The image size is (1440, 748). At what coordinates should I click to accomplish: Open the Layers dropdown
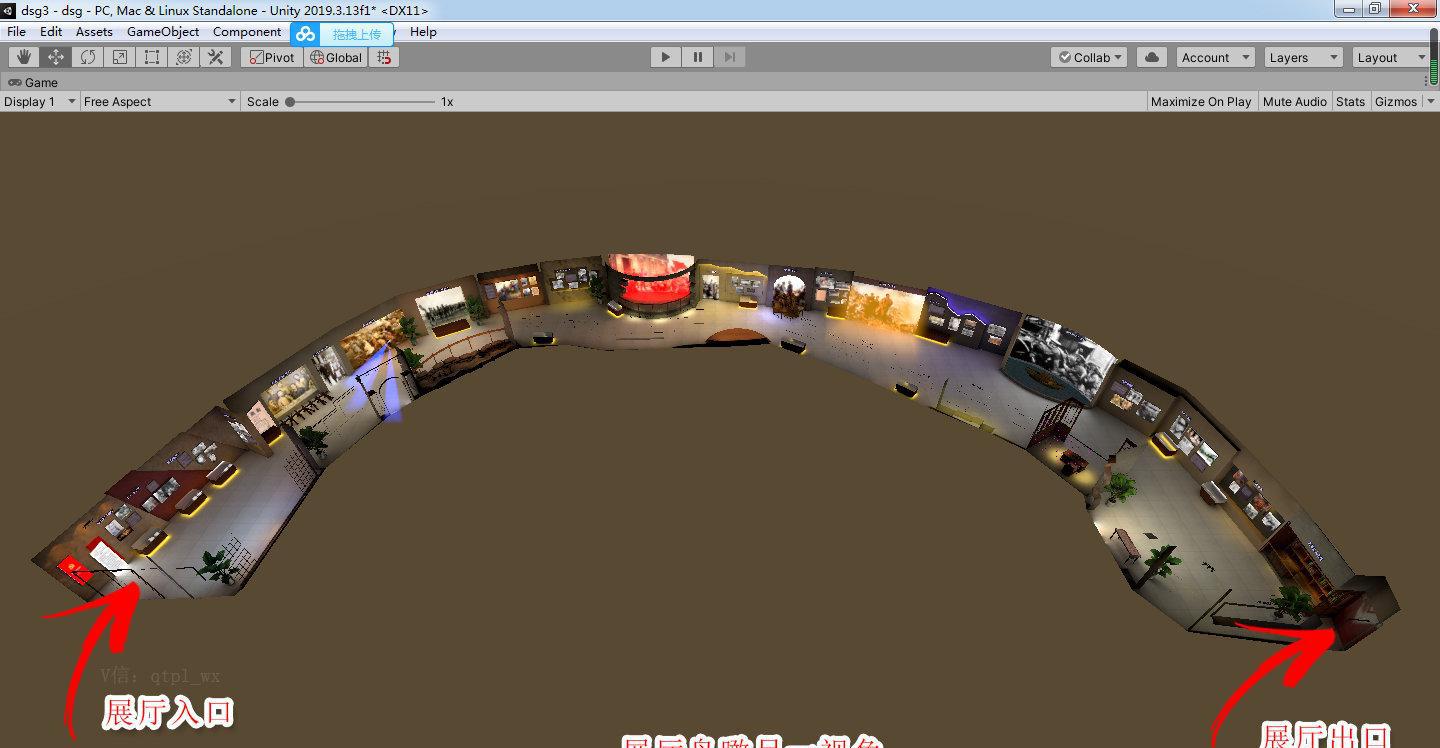(1303, 57)
